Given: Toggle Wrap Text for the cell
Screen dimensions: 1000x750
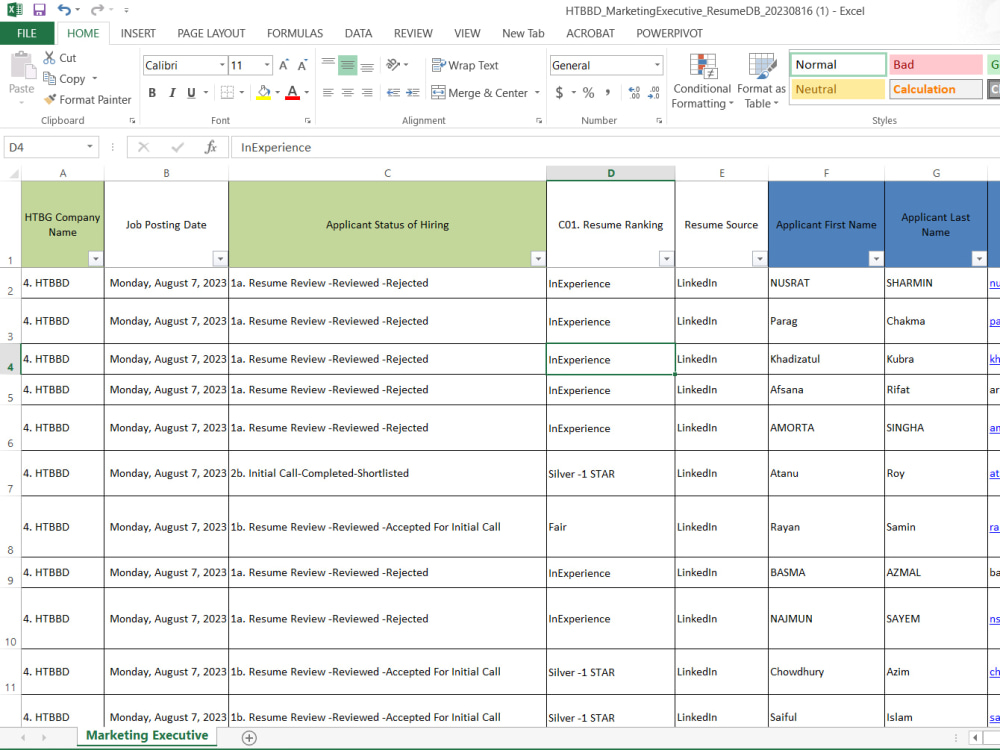Looking at the screenshot, I should (465, 65).
